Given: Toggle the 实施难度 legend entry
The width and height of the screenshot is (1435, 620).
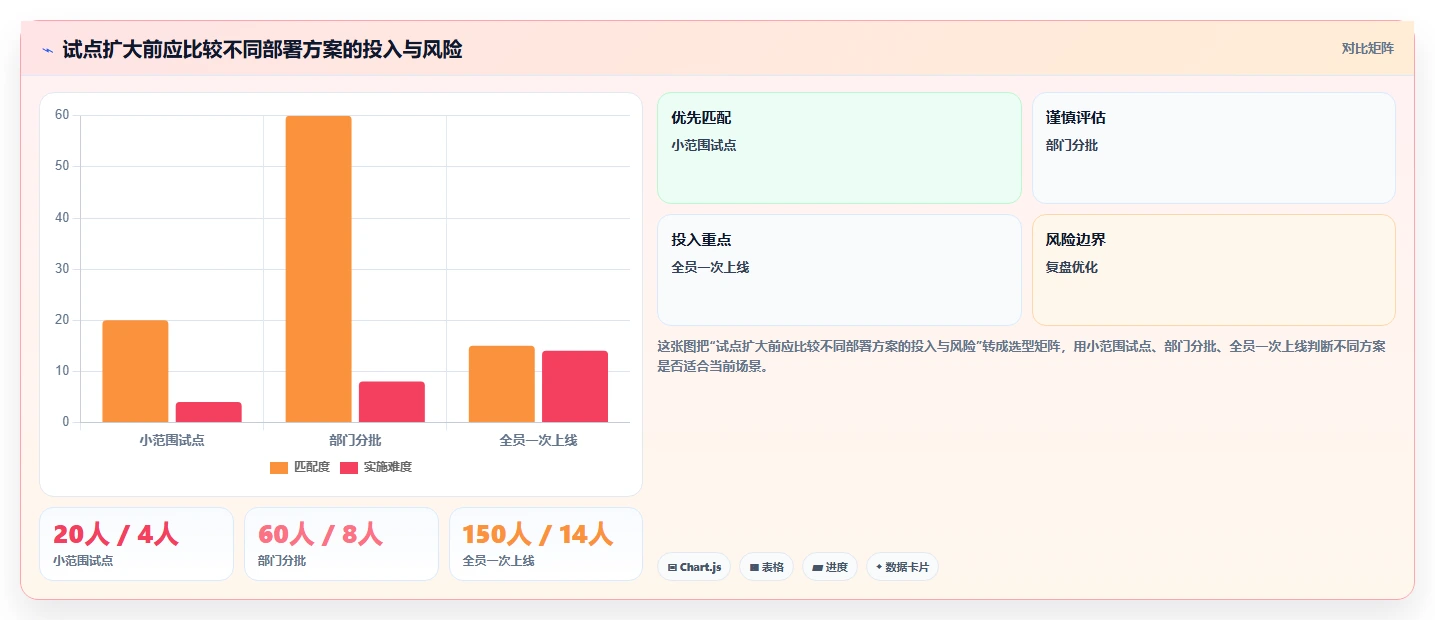Looking at the screenshot, I should click(376, 467).
